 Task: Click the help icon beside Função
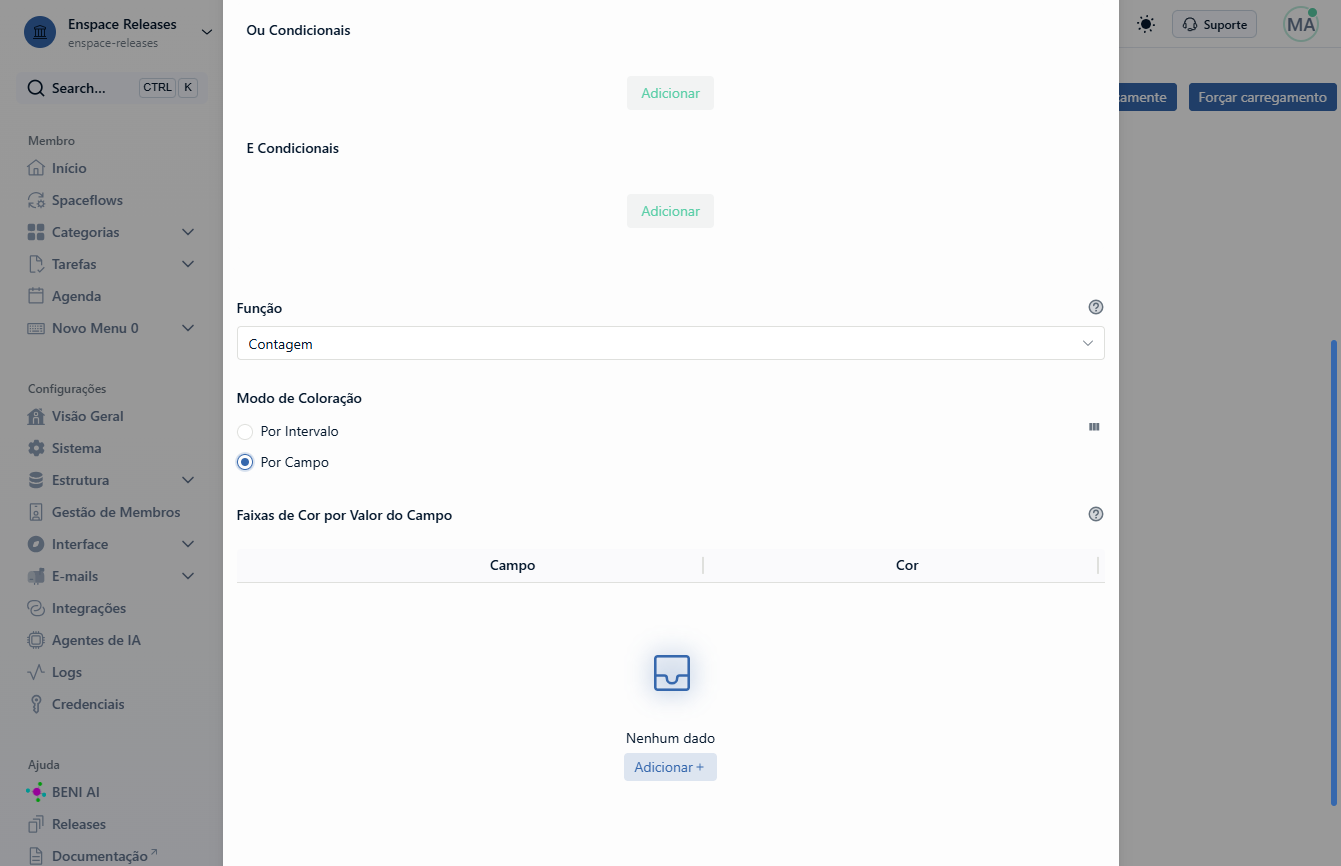(1096, 307)
